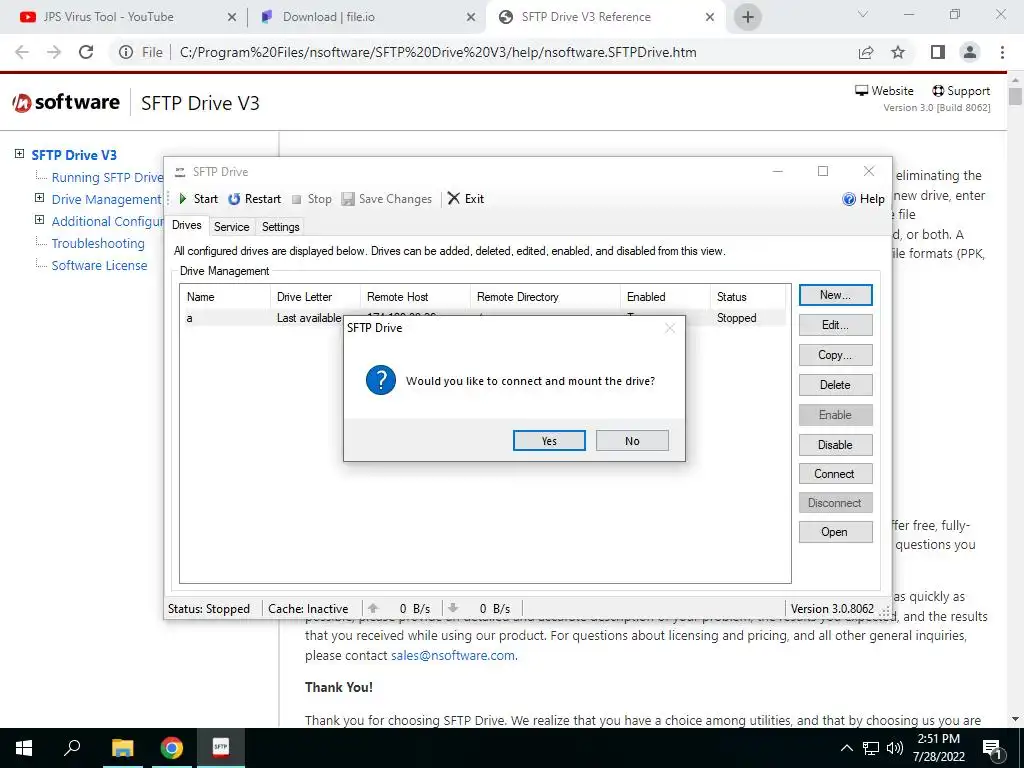Open the notification center icon

993,749
